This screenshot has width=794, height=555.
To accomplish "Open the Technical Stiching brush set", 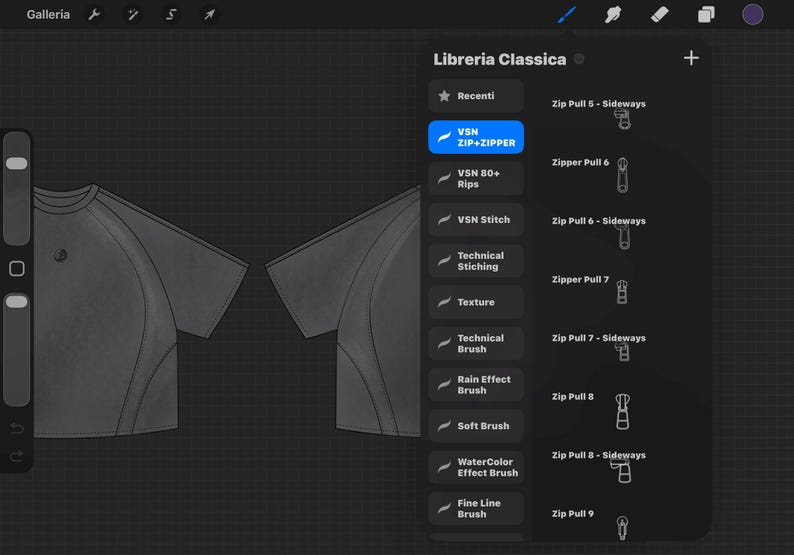I will click(476, 261).
